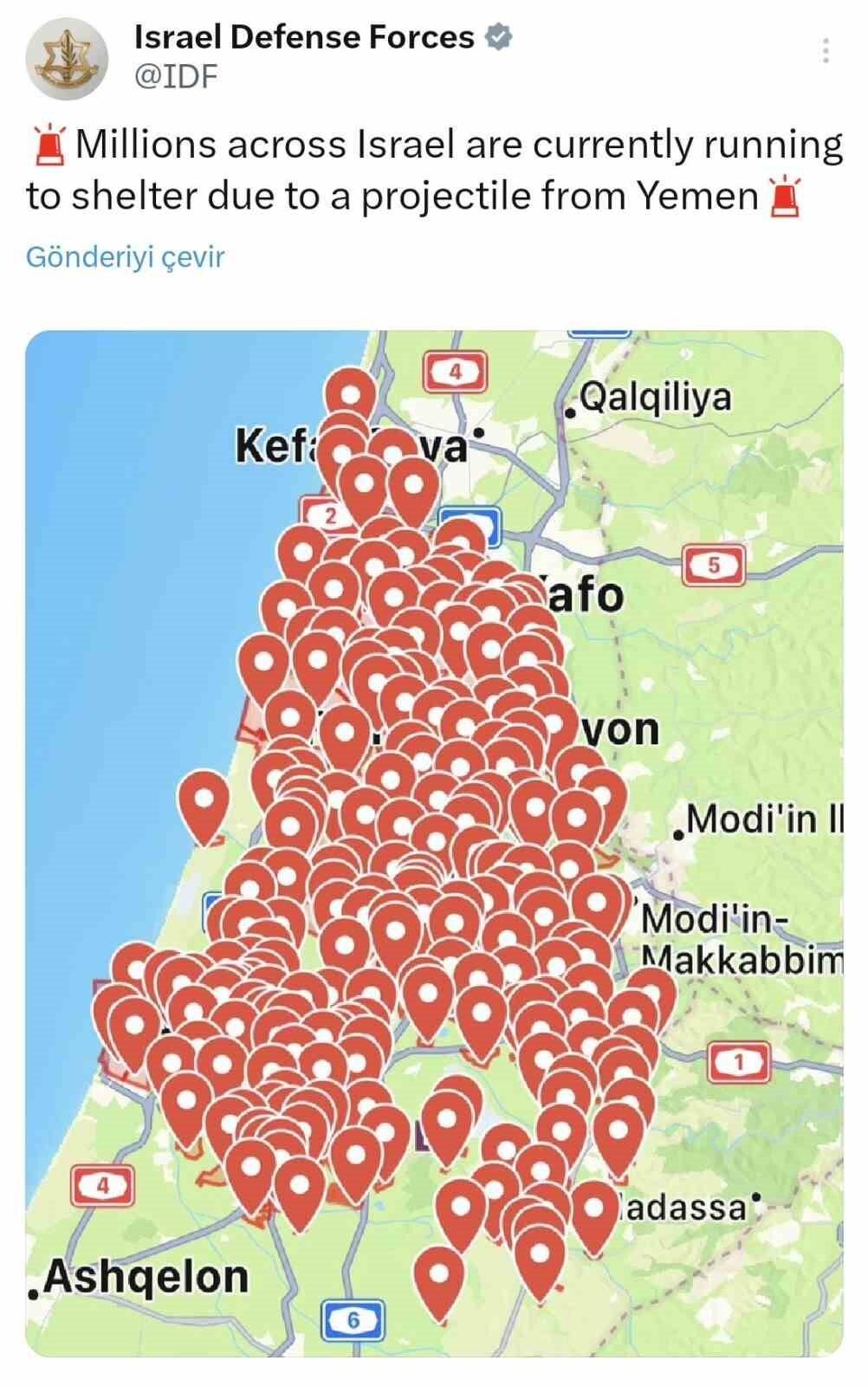Screen dimensions: 868x1386
Task: Click the @IDF handle
Action: [176, 77]
